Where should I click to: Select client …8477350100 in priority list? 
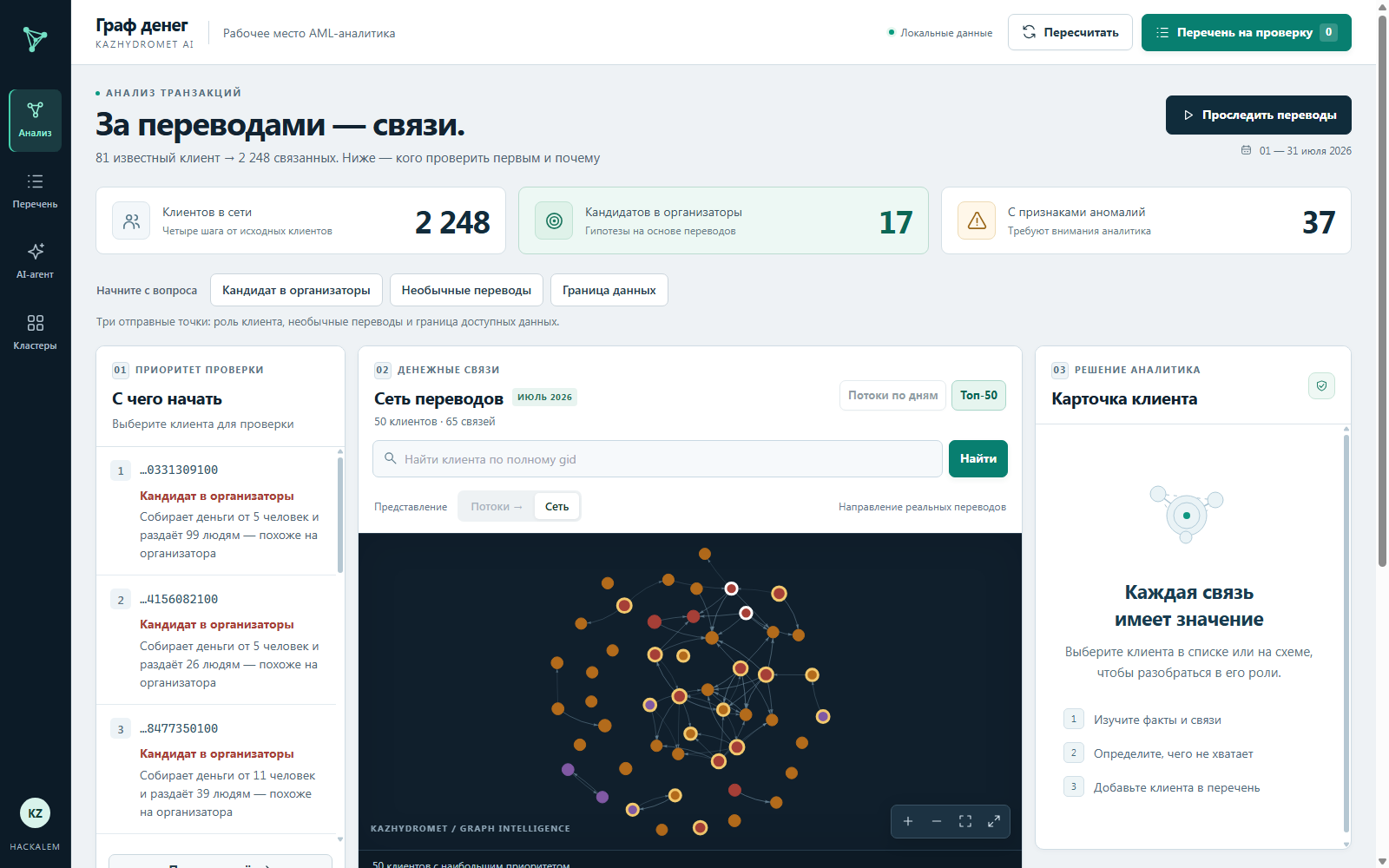(x=216, y=770)
